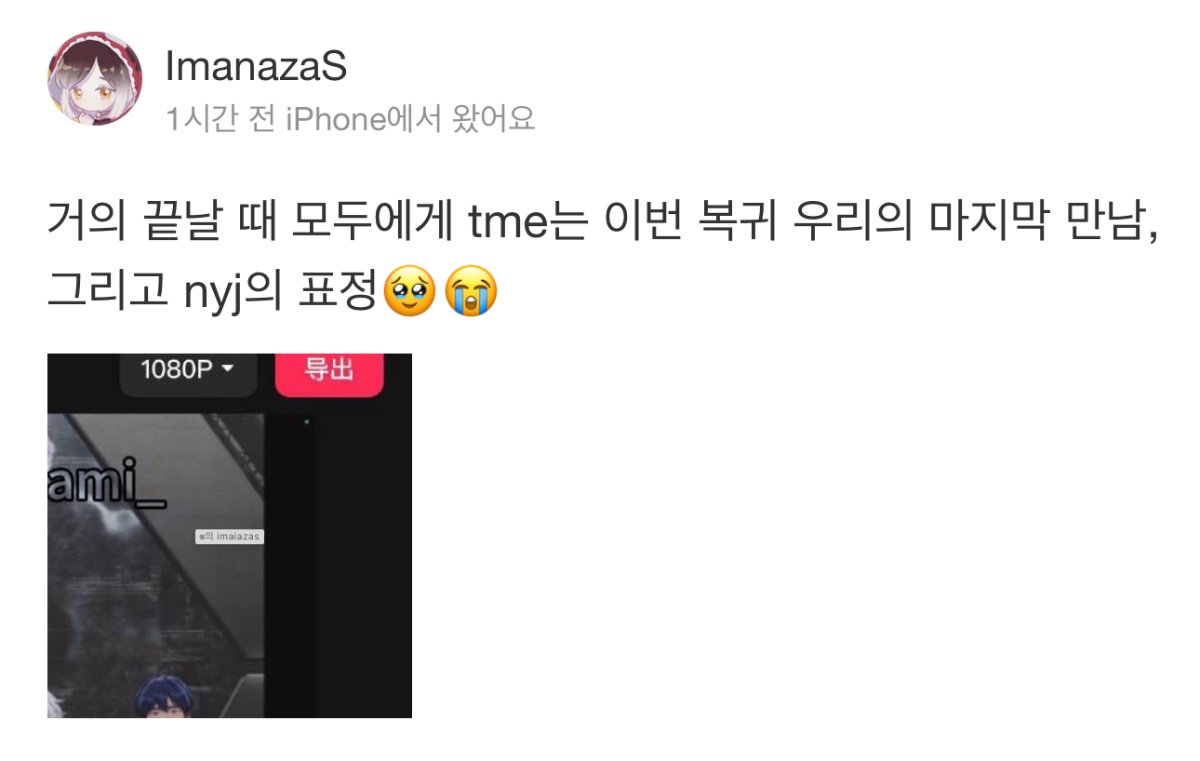This screenshot has height=761, width=1200.
Task: Open the attached post image
Action: [x=229, y=535]
